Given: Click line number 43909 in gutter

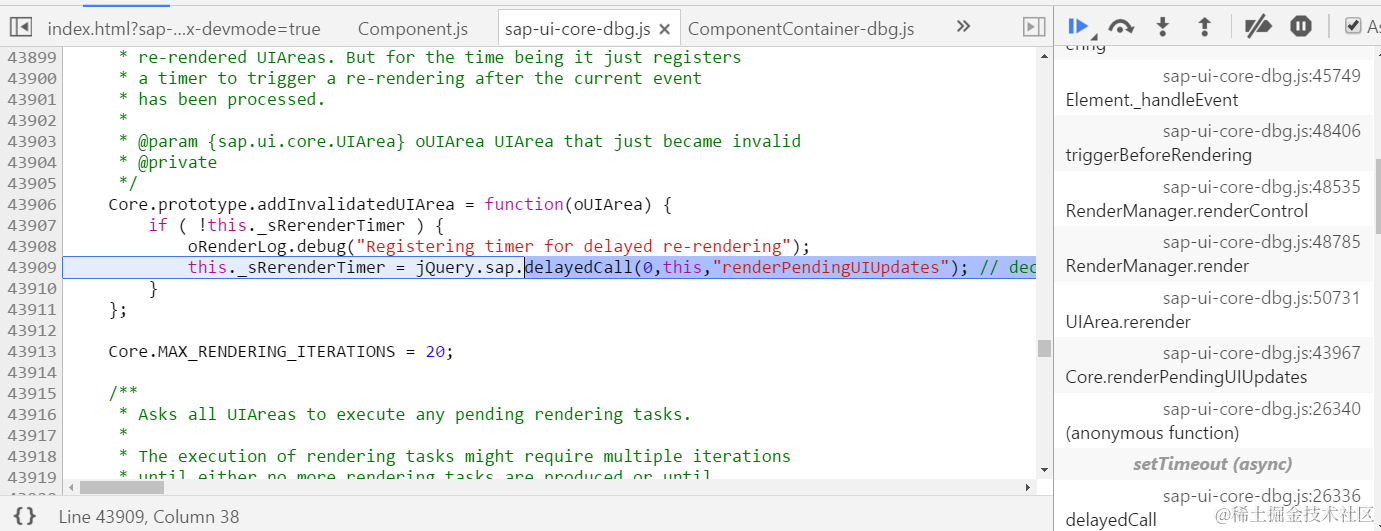Looking at the screenshot, I should (32, 267).
